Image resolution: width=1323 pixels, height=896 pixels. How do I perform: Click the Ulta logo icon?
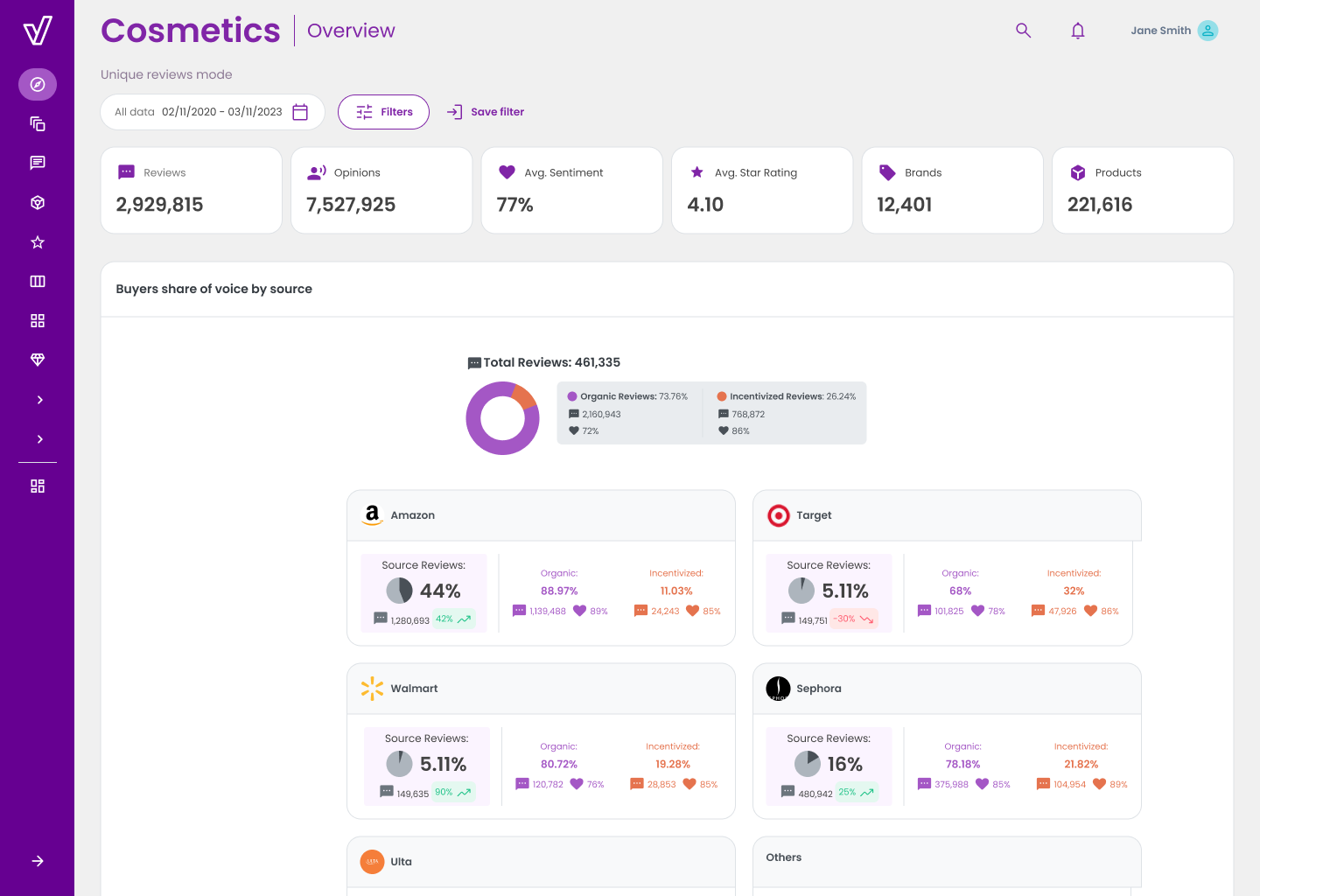tap(373, 862)
